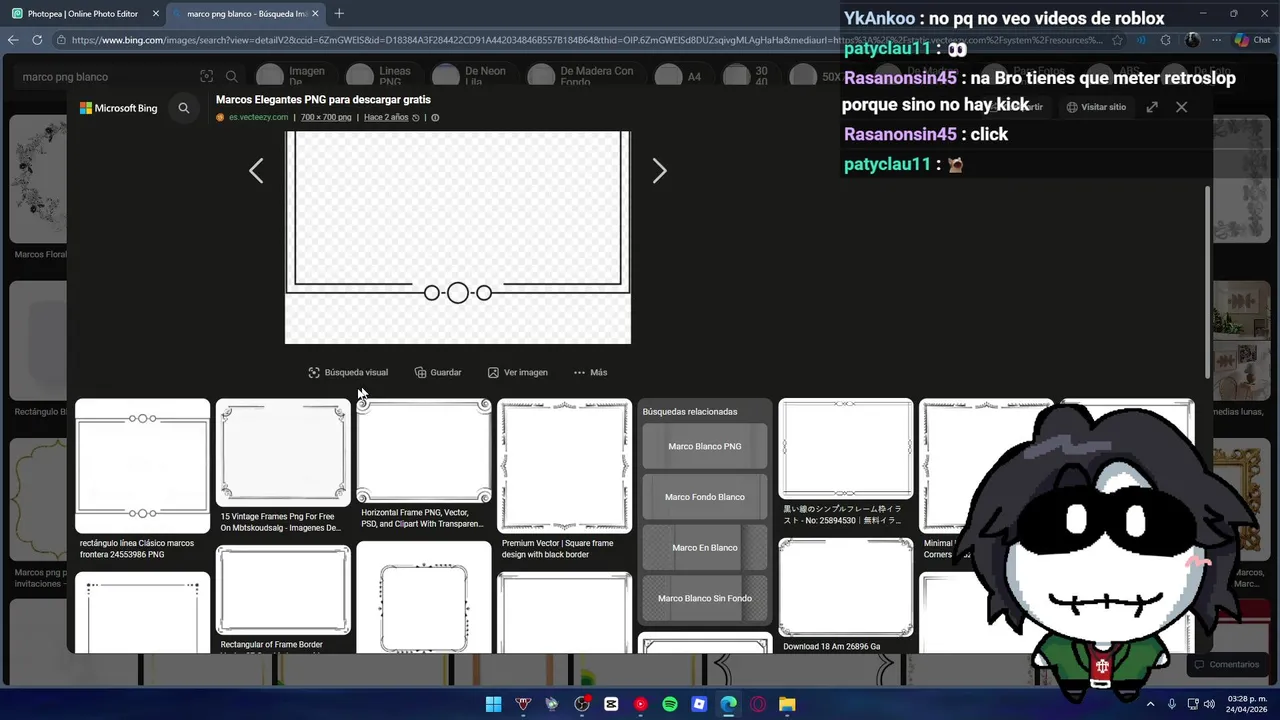The image size is (1280, 720).
Task: Show the previous image with left arrow
Action: point(256,171)
